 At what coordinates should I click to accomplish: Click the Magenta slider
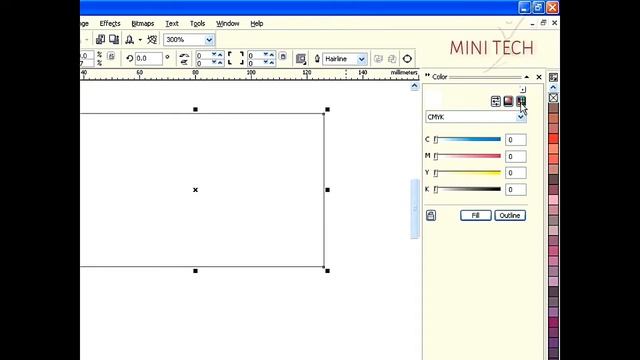[x=467, y=156]
